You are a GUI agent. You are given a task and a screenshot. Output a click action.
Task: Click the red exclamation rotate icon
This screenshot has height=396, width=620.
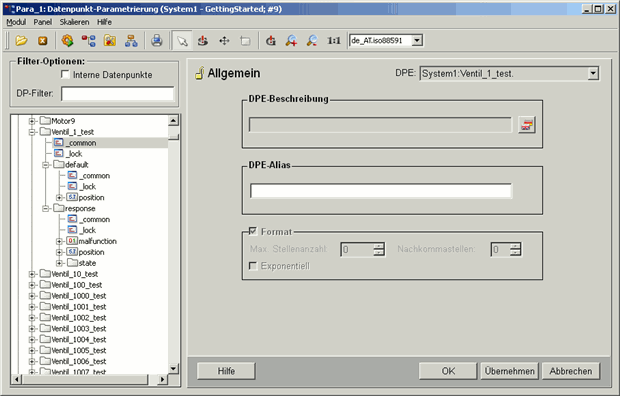coord(203,40)
